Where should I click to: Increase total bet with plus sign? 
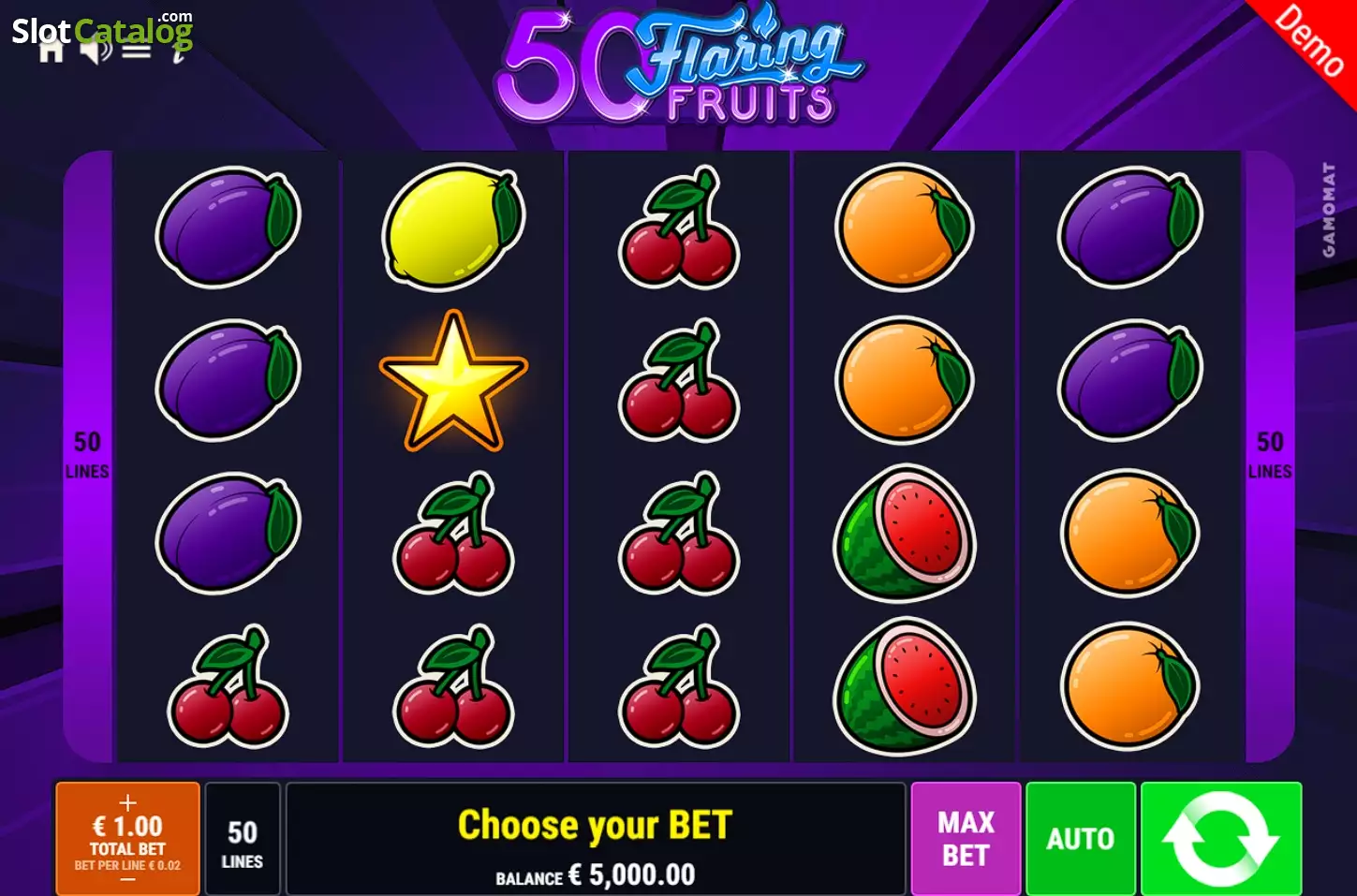coord(127,802)
